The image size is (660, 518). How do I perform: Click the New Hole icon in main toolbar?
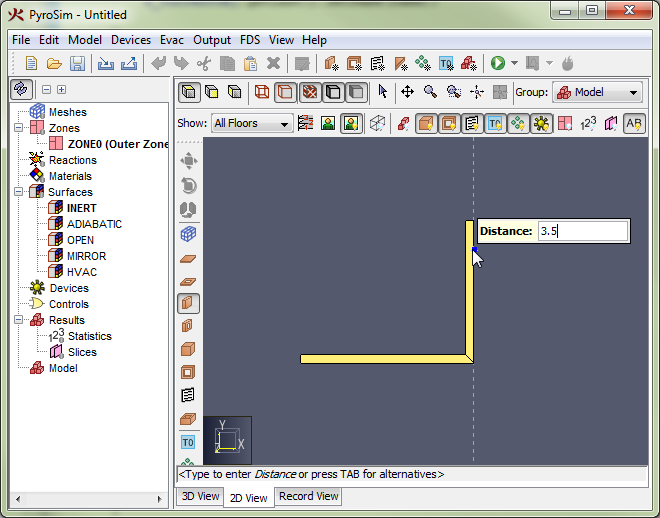coord(354,64)
